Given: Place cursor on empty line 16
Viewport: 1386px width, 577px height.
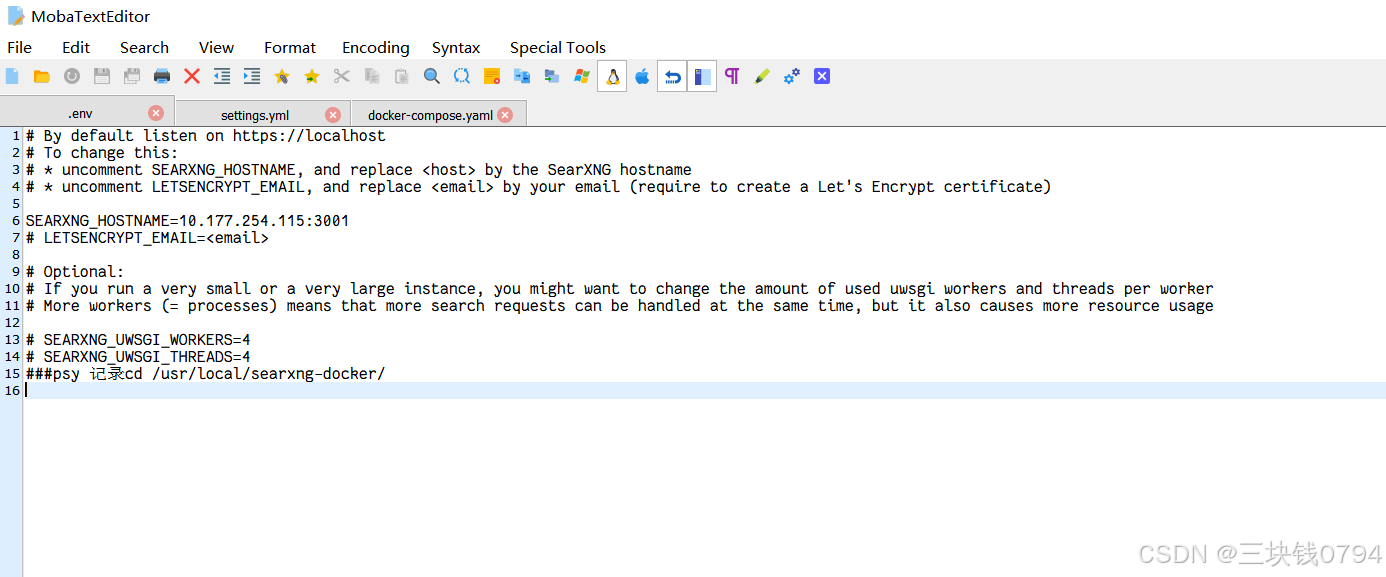Looking at the screenshot, I should 704,390.
